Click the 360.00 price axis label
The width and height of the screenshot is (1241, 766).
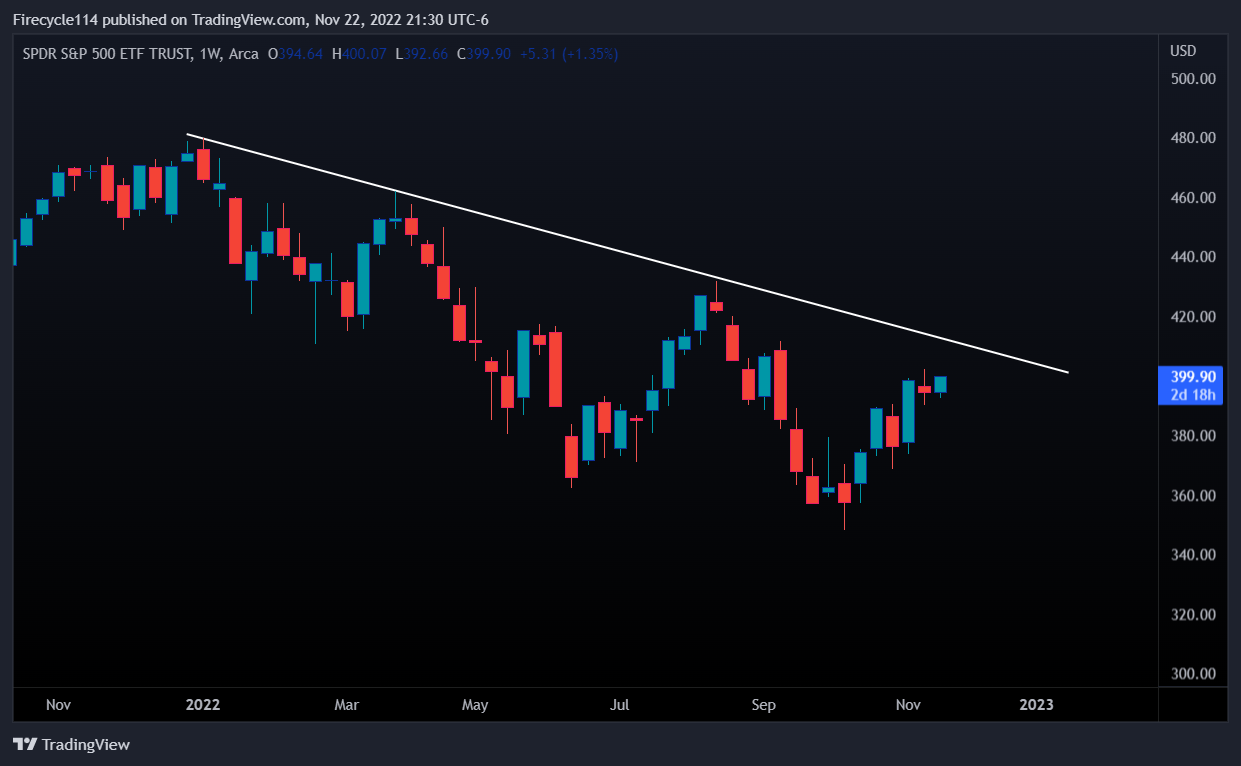pyautogui.click(x=1193, y=496)
